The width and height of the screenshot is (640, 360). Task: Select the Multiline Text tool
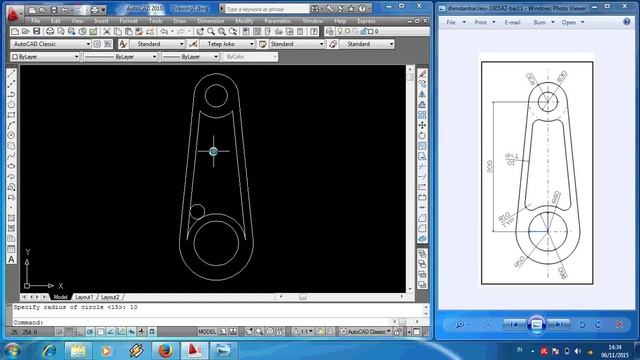(x=11, y=260)
